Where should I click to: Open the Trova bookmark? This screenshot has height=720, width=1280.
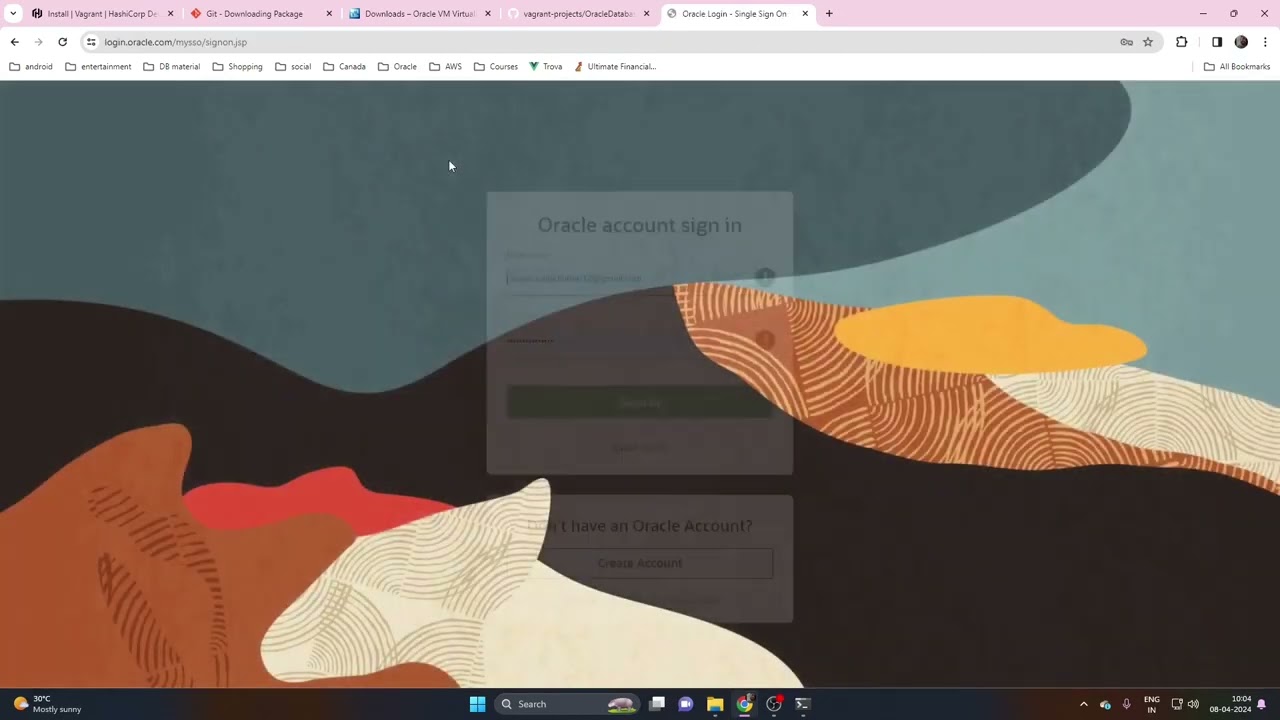(x=546, y=67)
